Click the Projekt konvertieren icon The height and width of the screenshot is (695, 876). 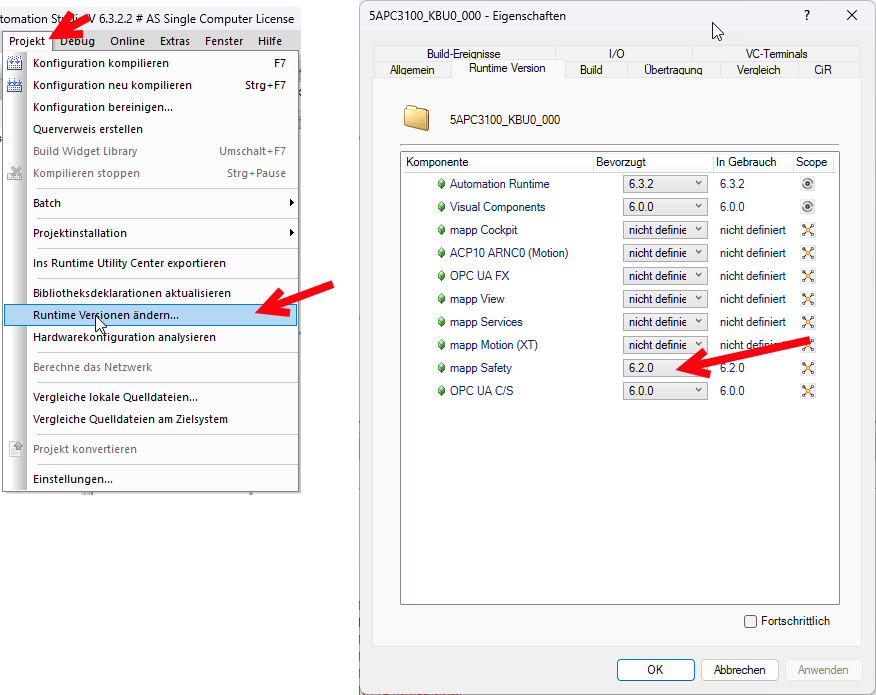click(x=16, y=449)
